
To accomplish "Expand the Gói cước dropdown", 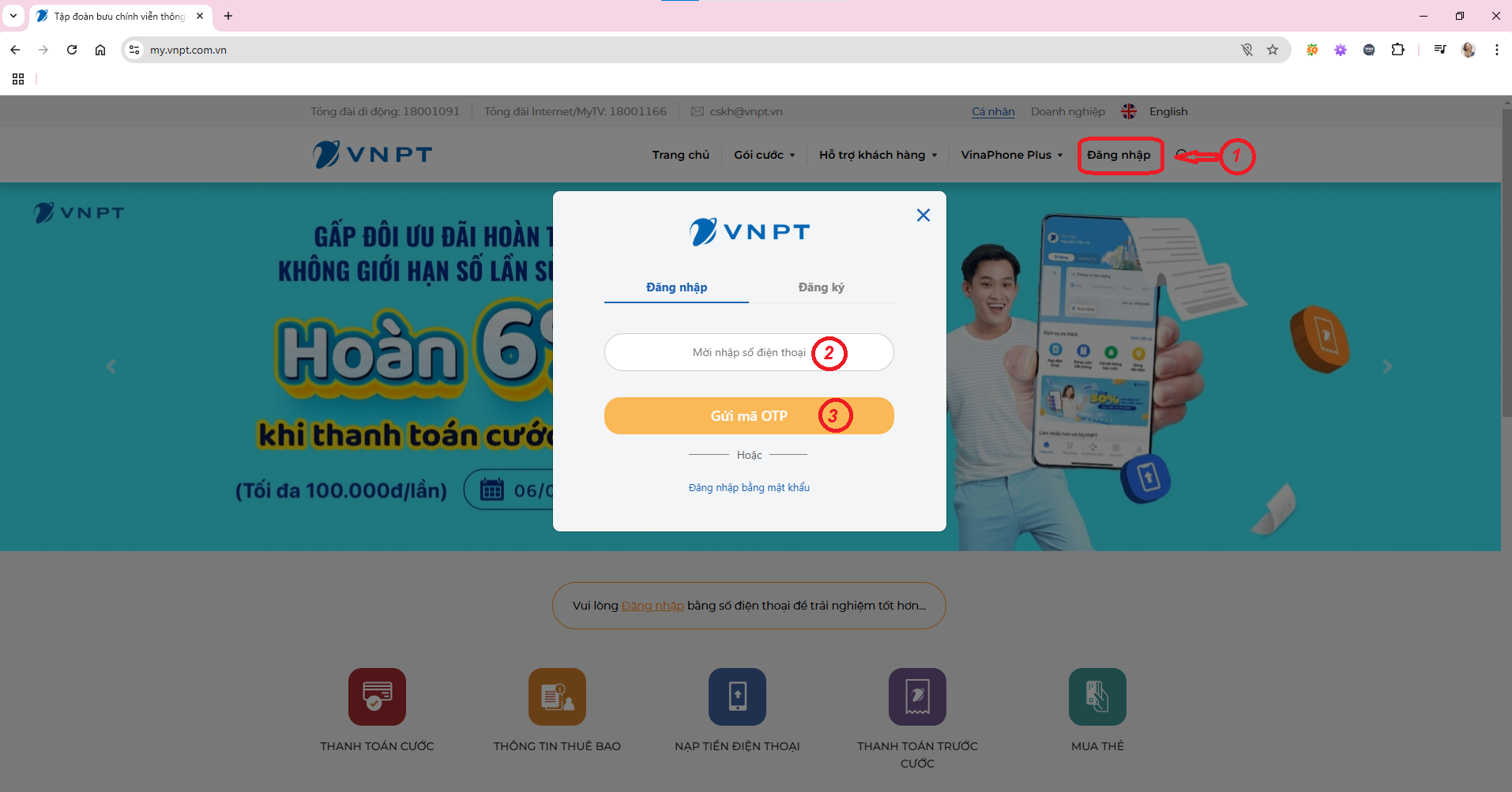I will (x=764, y=155).
